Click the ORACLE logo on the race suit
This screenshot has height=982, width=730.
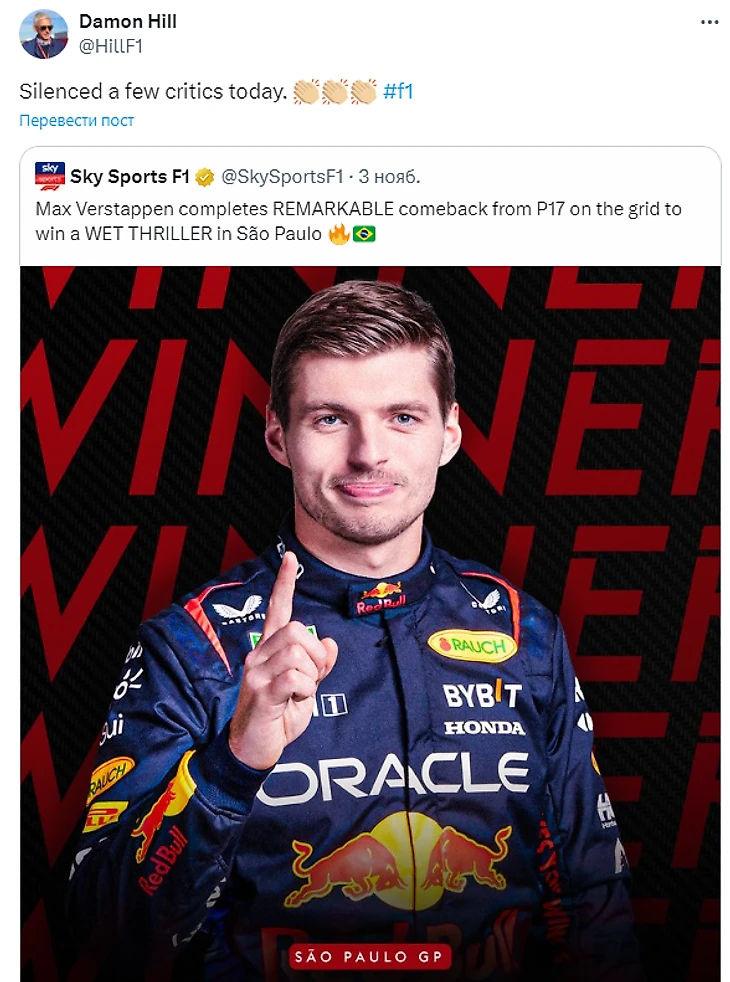pyautogui.click(x=393, y=778)
